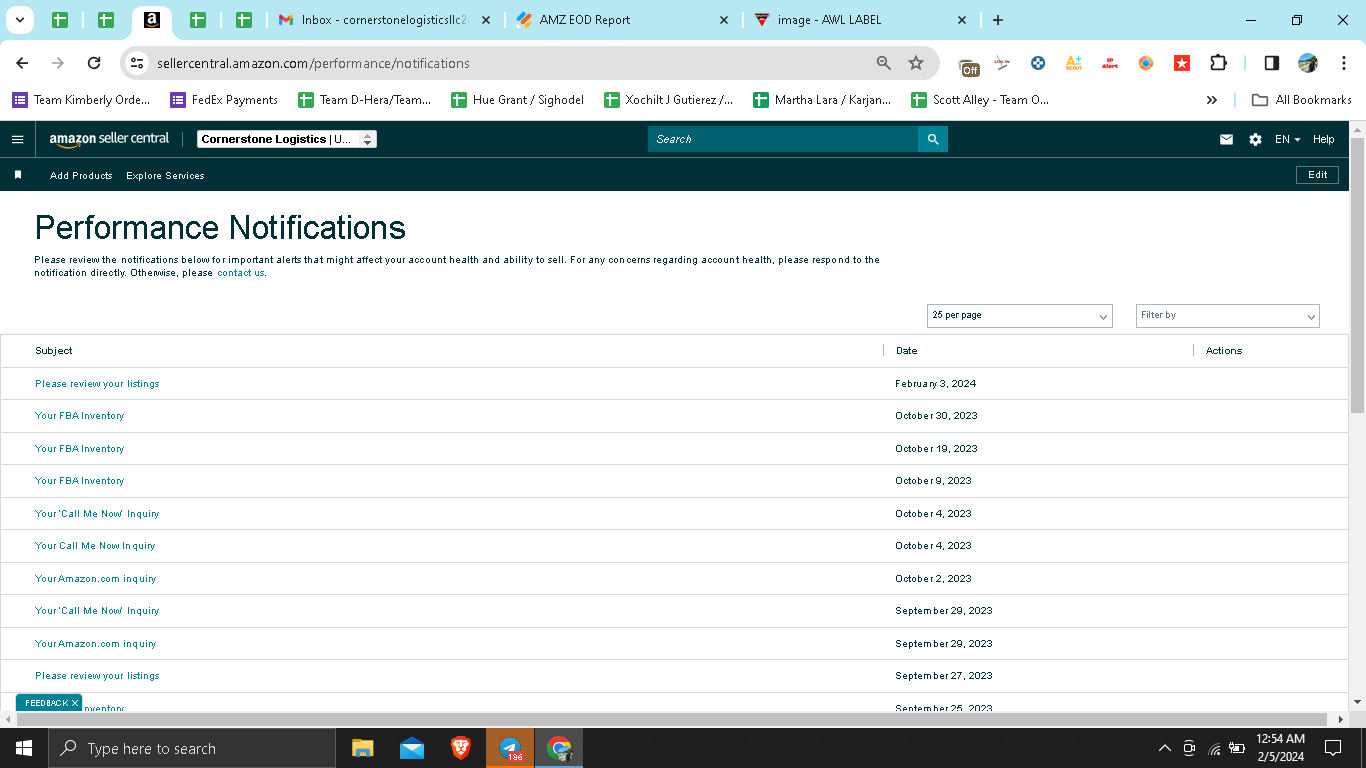Open the Seller Central settings gear

1255,140
